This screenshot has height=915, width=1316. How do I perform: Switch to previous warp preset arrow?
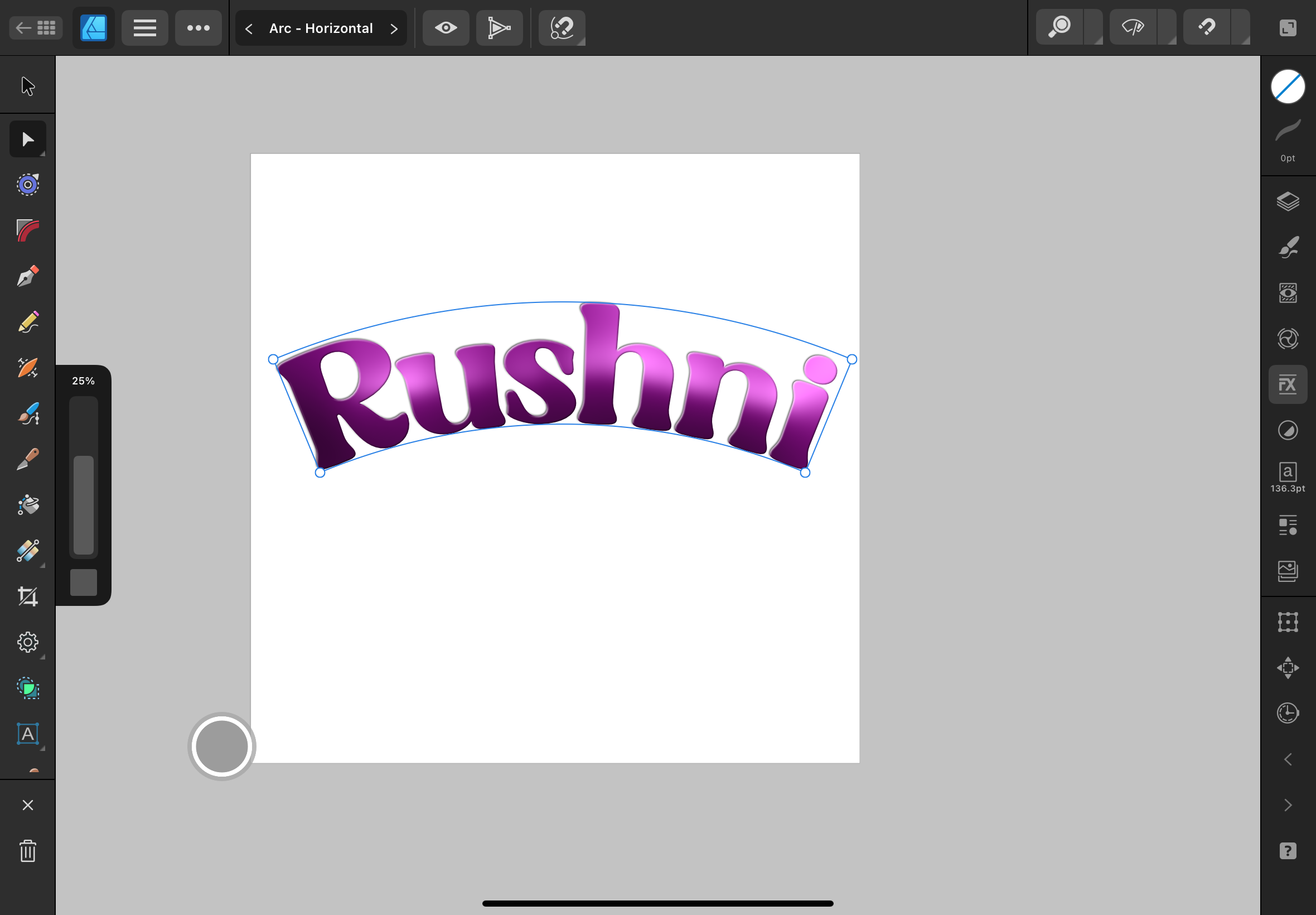249,28
